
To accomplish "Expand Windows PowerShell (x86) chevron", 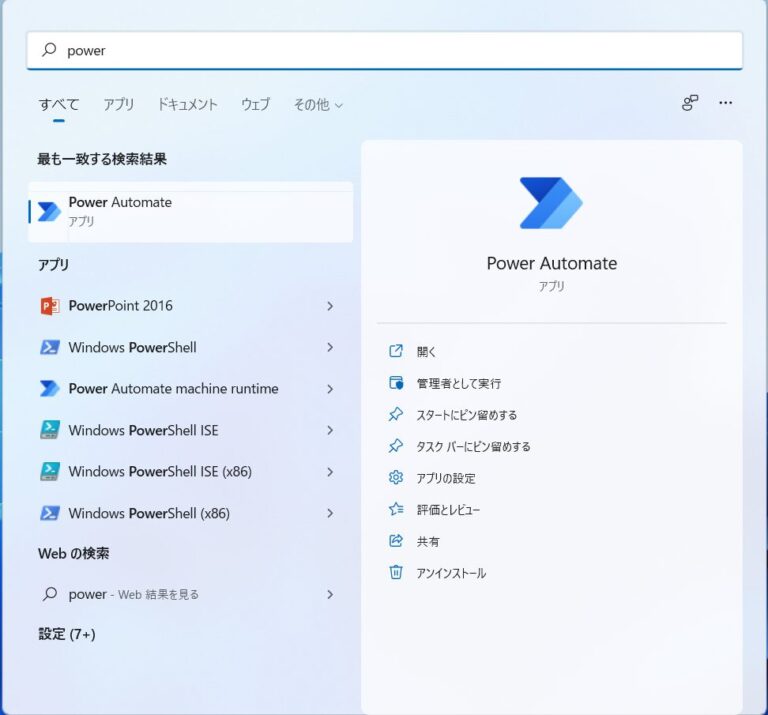I will point(330,513).
